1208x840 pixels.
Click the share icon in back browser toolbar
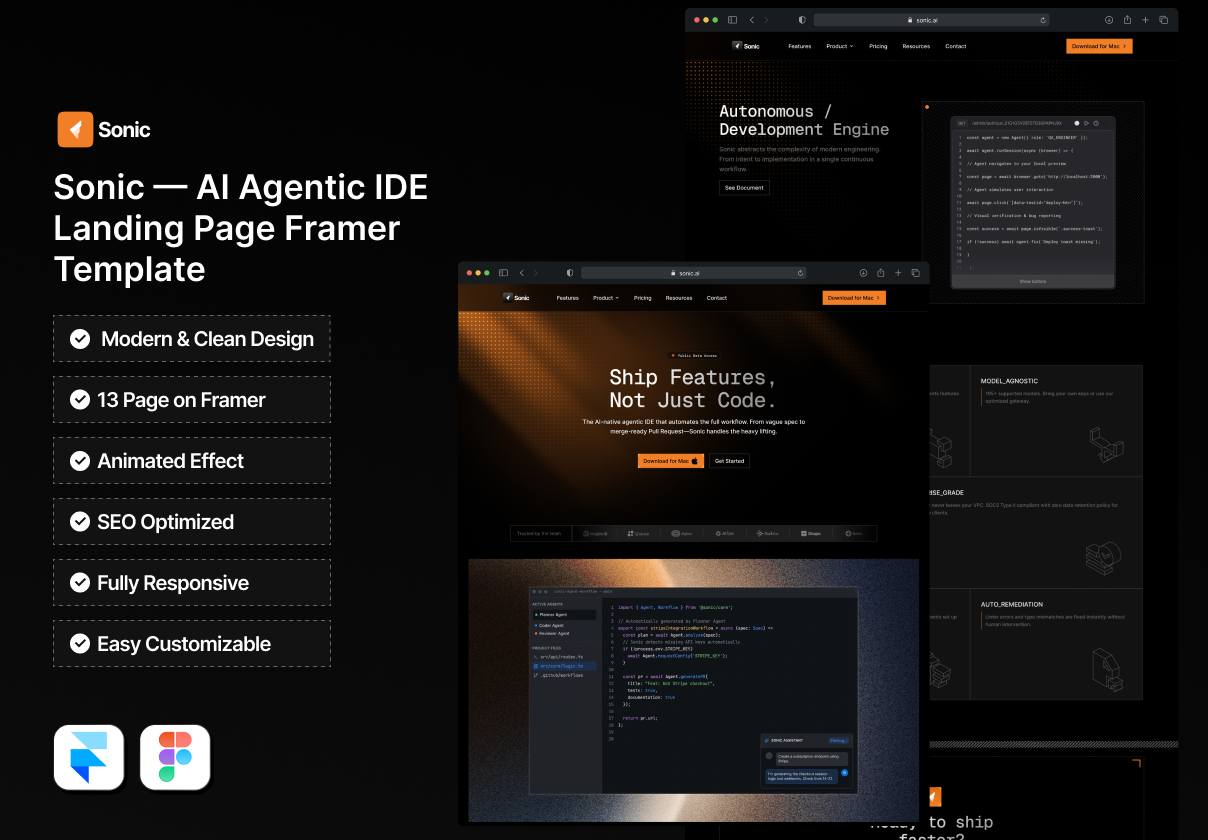(x=1127, y=20)
